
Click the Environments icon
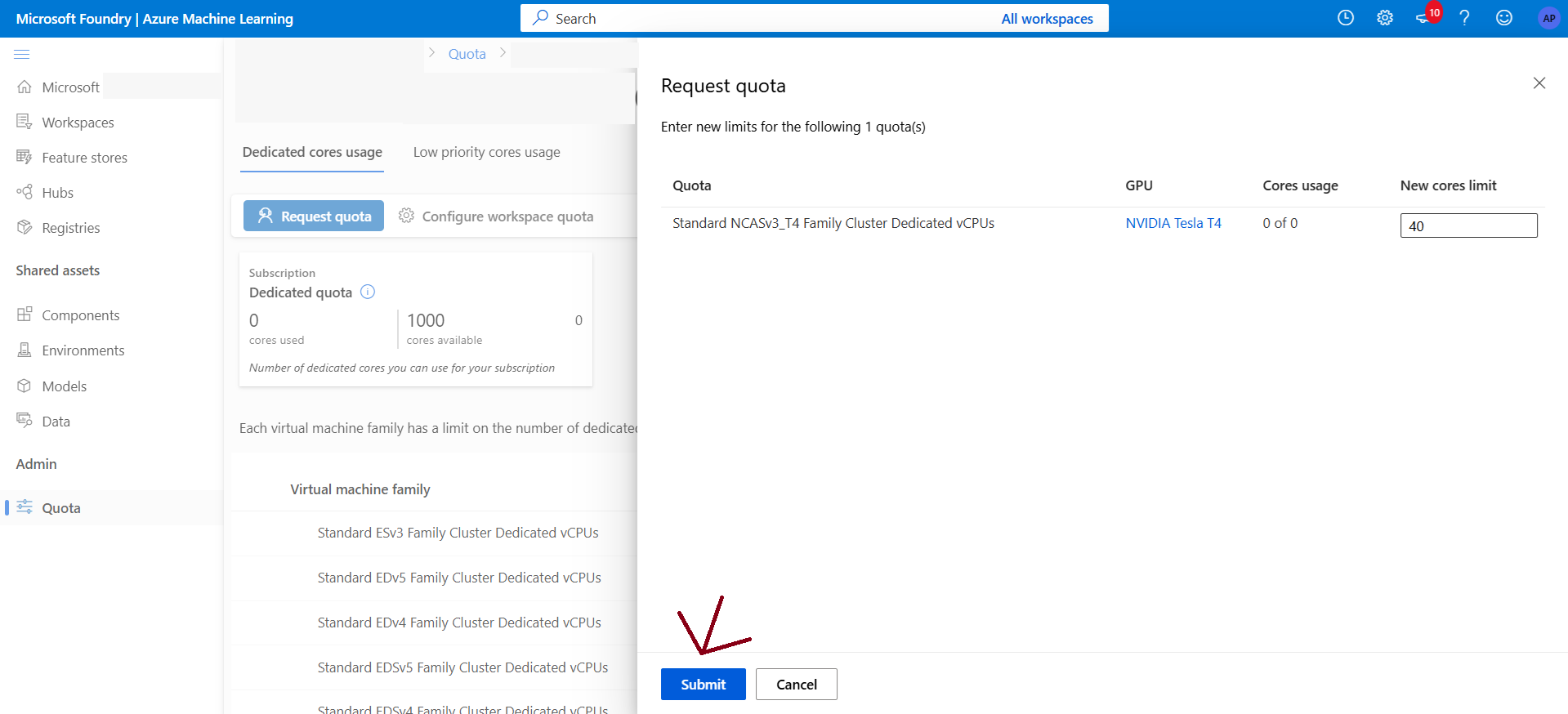pyautogui.click(x=25, y=350)
